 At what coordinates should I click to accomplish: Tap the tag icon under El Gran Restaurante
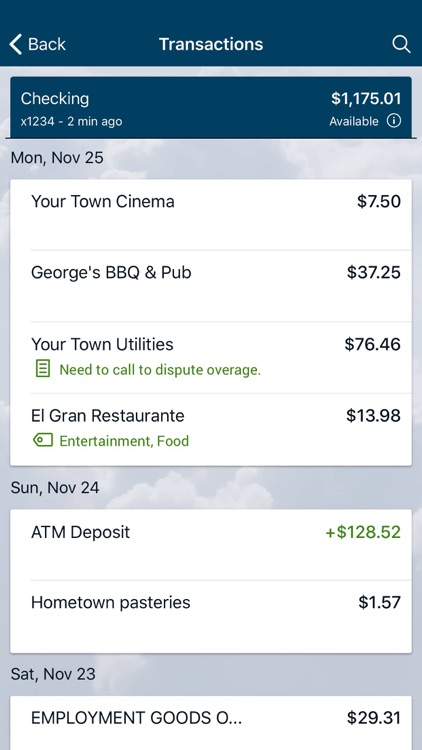pyautogui.click(x=43, y=440)
